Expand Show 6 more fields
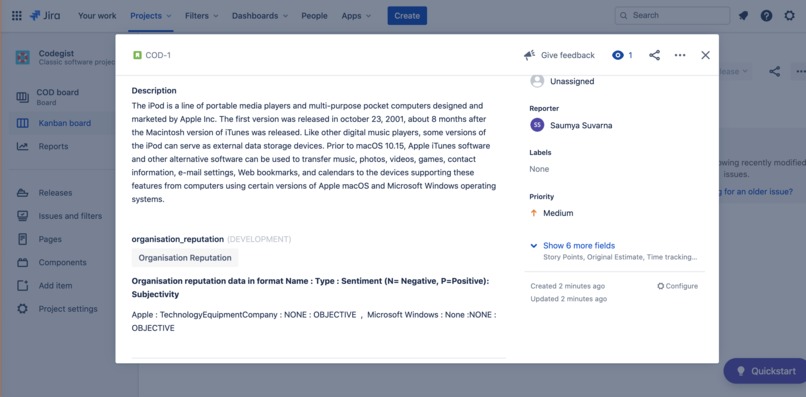 click(x=579, y=245)
